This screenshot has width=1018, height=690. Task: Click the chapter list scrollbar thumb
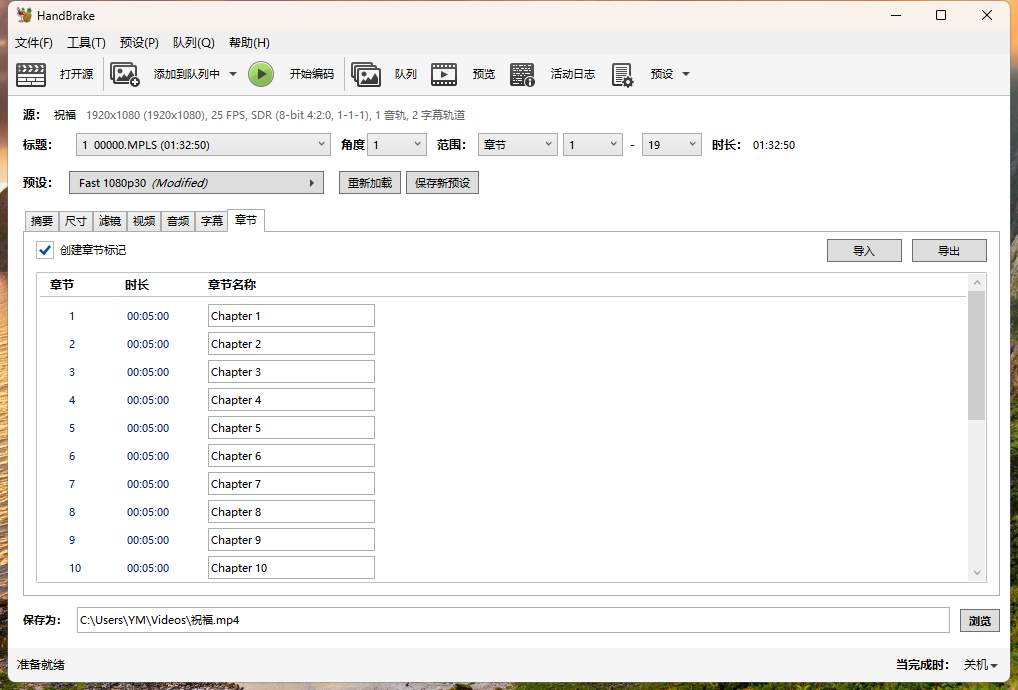click(x=976, y=356)
